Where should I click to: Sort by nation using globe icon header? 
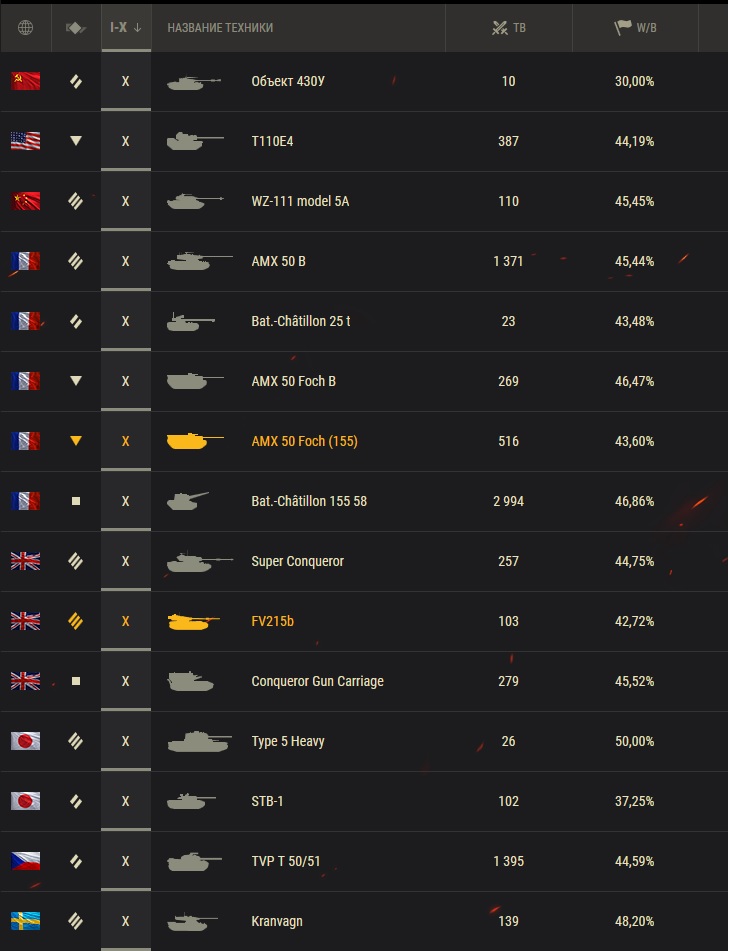click(x=25, y=27)
